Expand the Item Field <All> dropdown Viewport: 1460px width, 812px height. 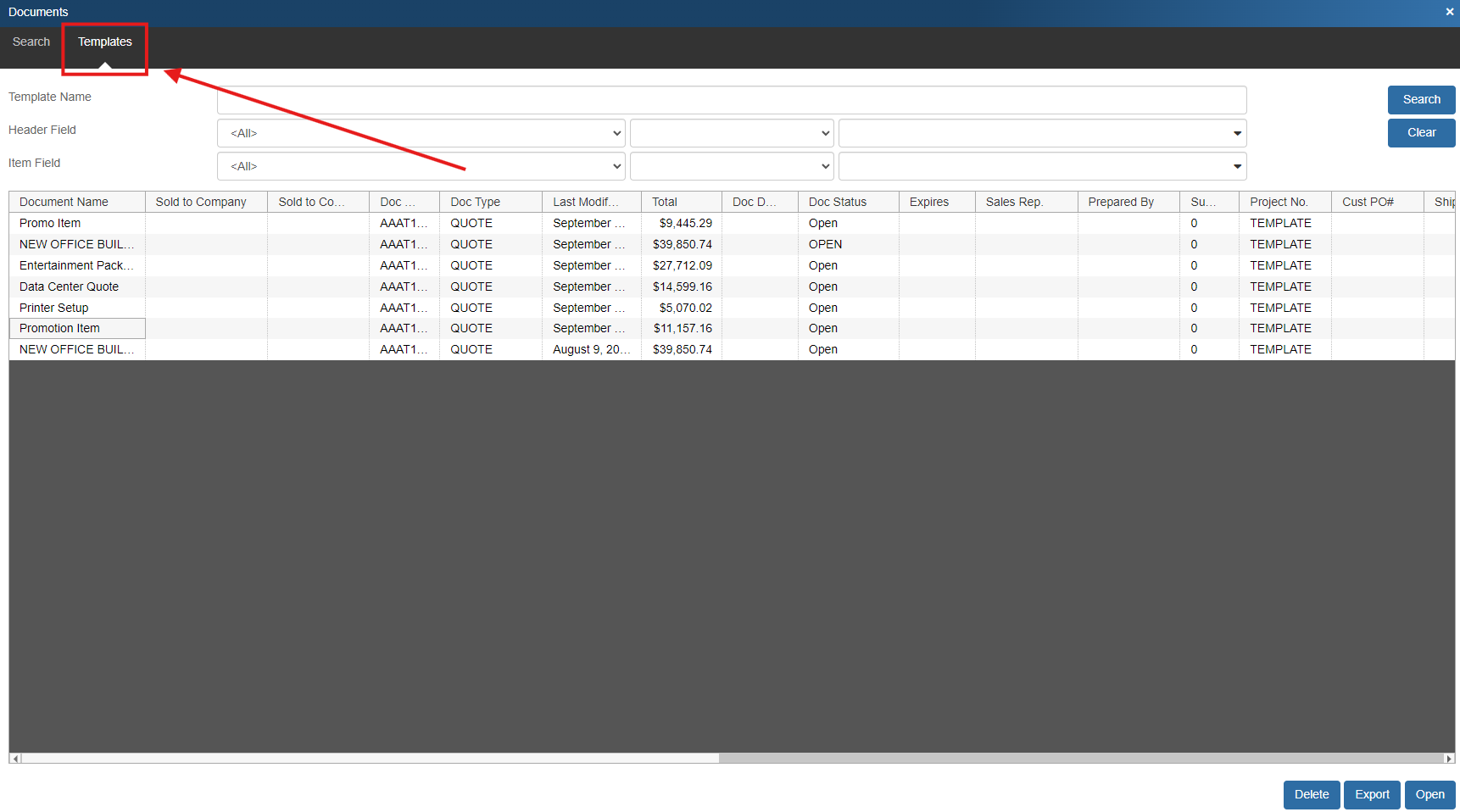tap(421, 166)
